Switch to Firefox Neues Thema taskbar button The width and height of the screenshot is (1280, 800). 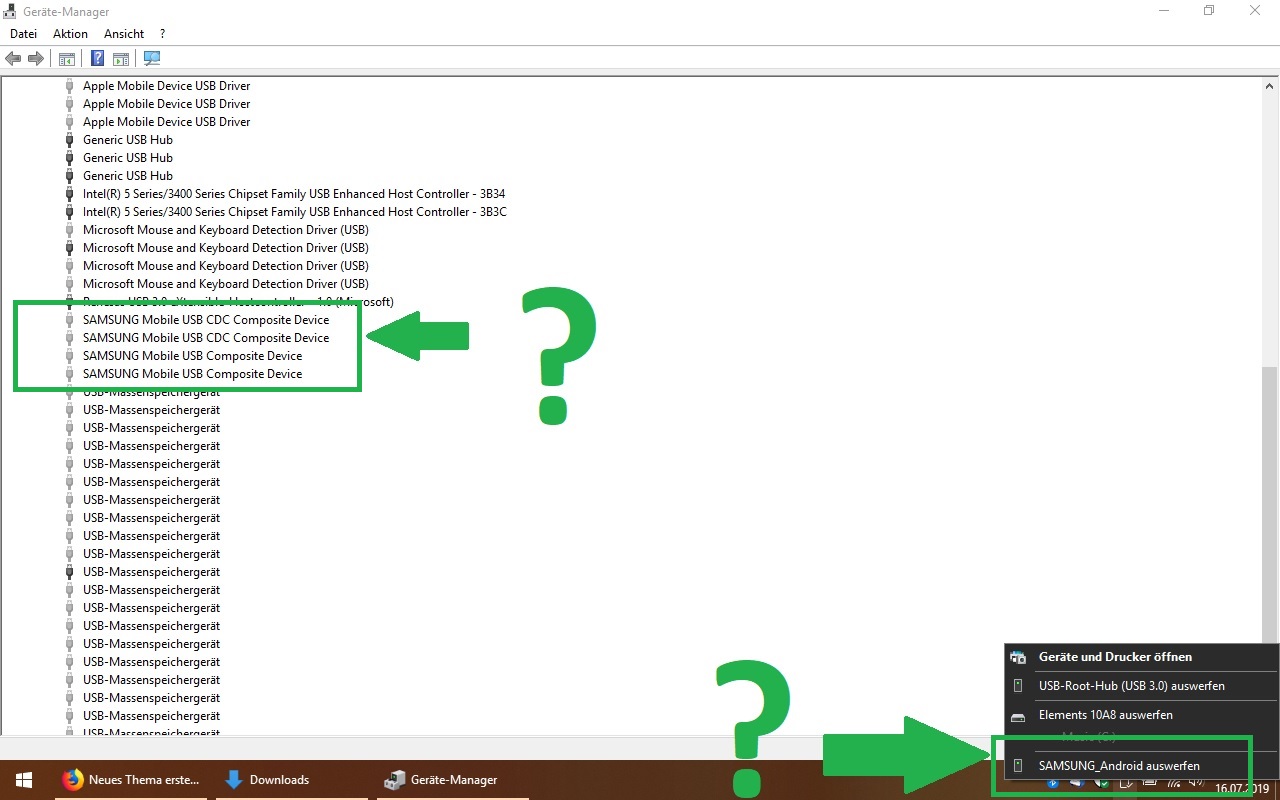point(131,780)
